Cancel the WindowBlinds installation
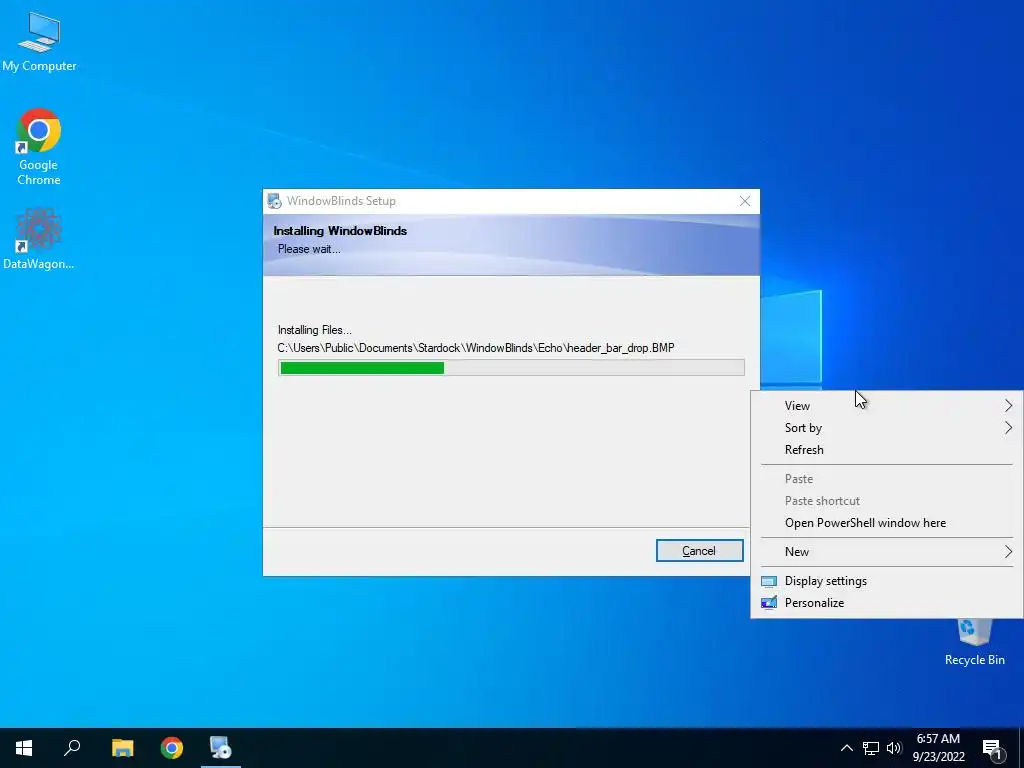The image size is (1024, 768). click(x=699, y=551)
